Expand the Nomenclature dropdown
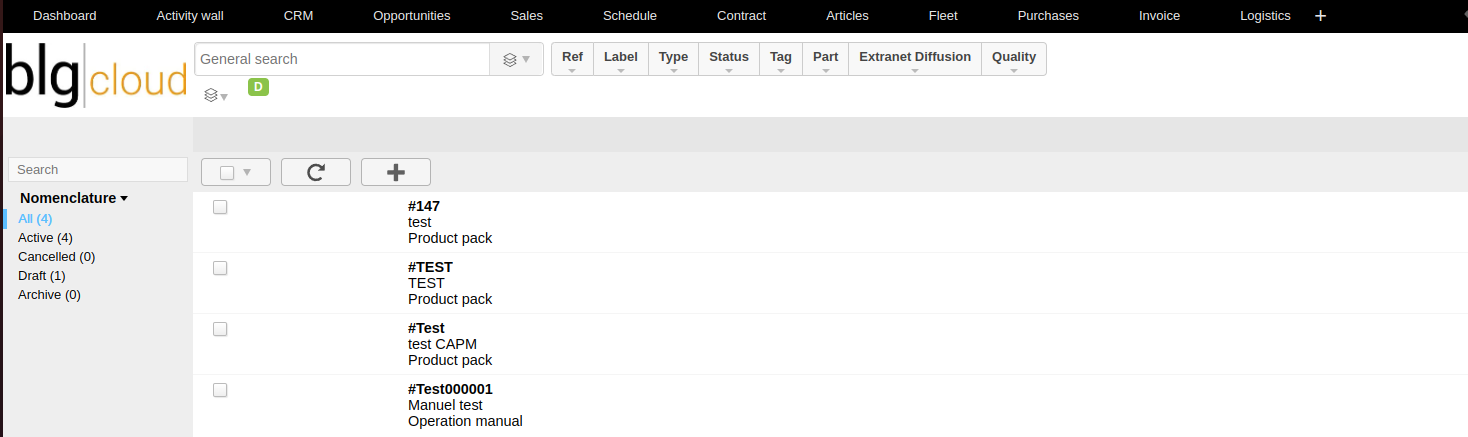This screenshot has width=1468, height=437. 74,198
